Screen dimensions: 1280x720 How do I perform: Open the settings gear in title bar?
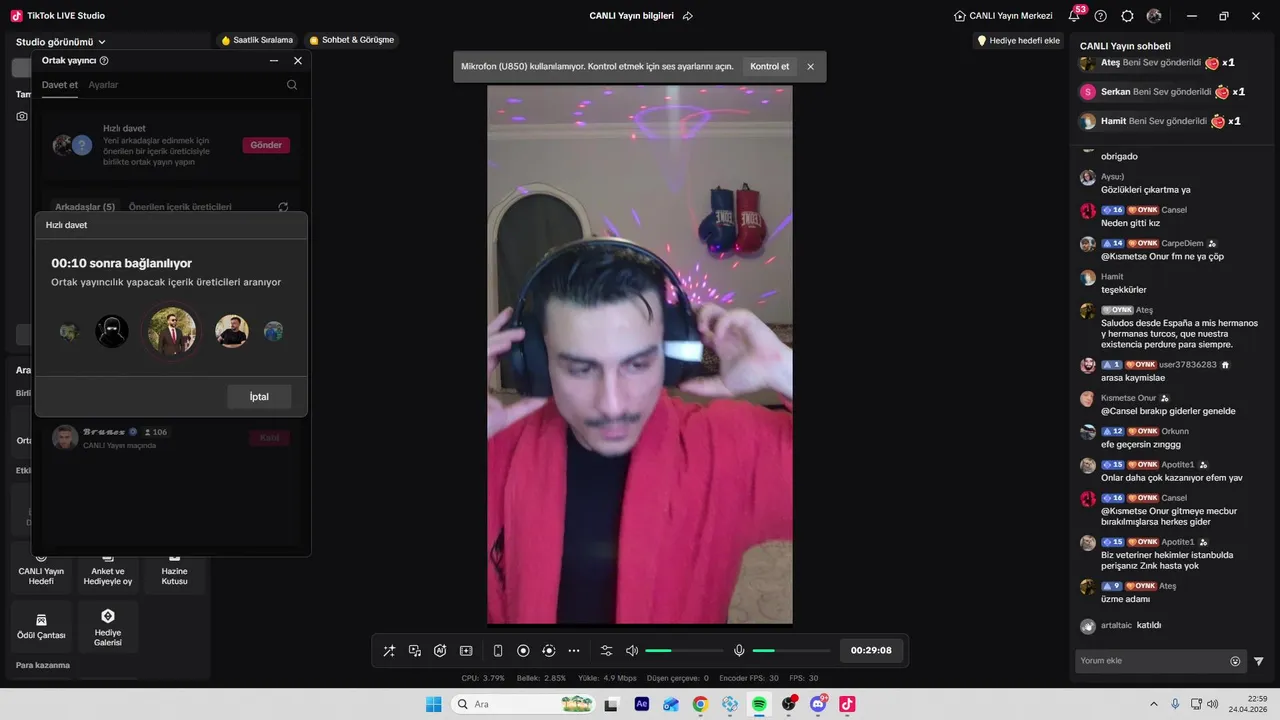coord(1127,16)
